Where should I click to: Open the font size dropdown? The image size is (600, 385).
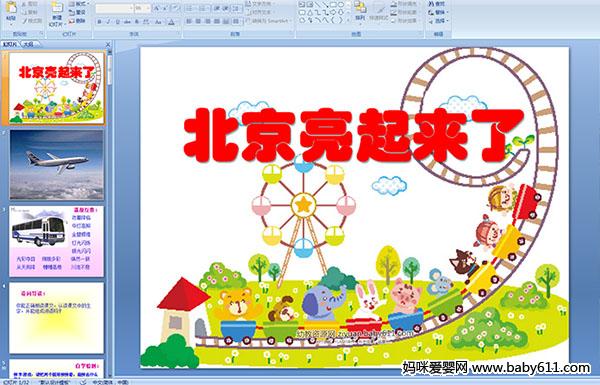tap(148, 8)
